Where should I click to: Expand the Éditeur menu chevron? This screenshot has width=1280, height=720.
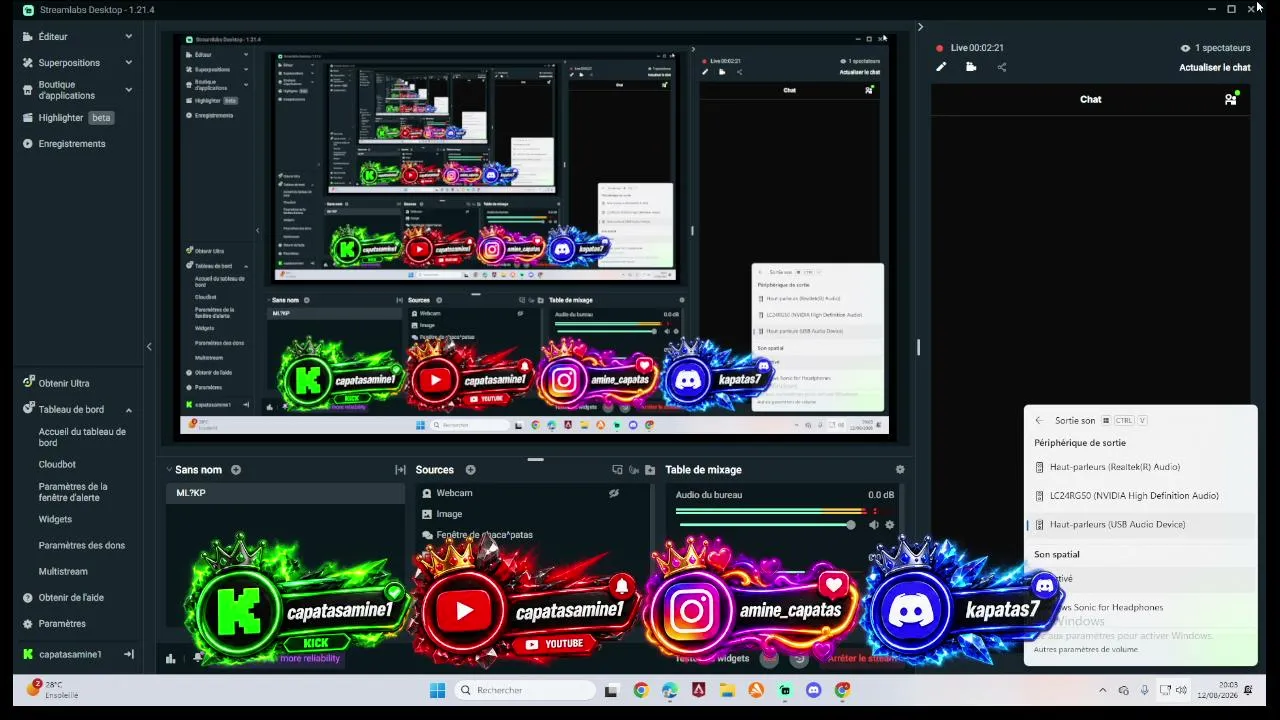(129, 36)
